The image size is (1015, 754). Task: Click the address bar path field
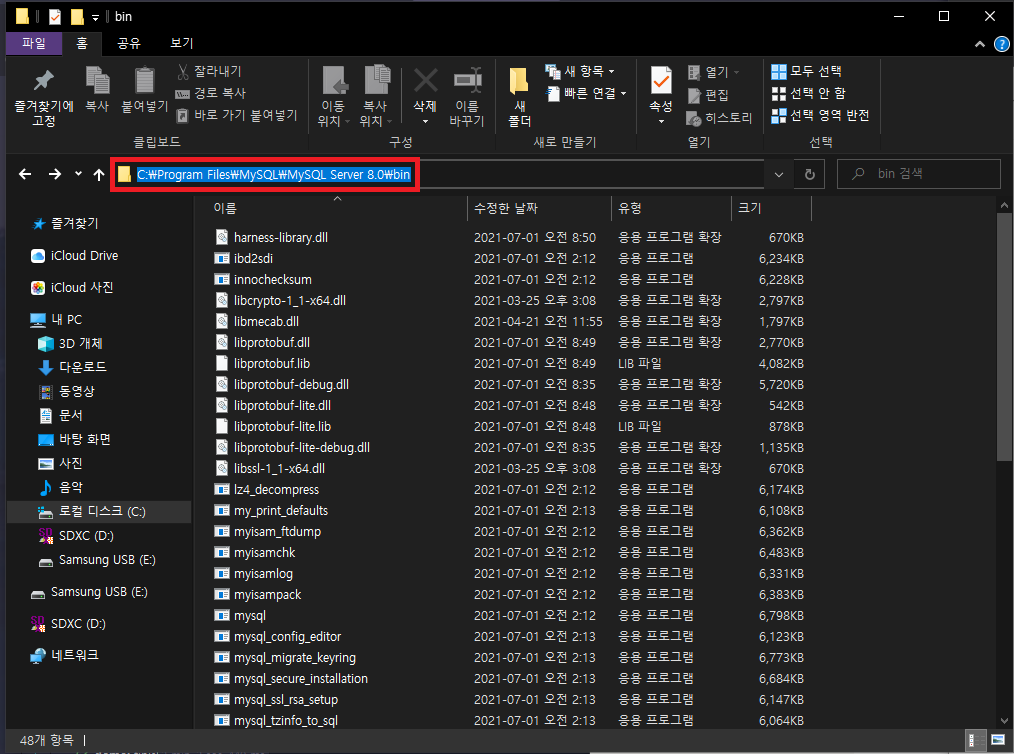coord(438,174)
